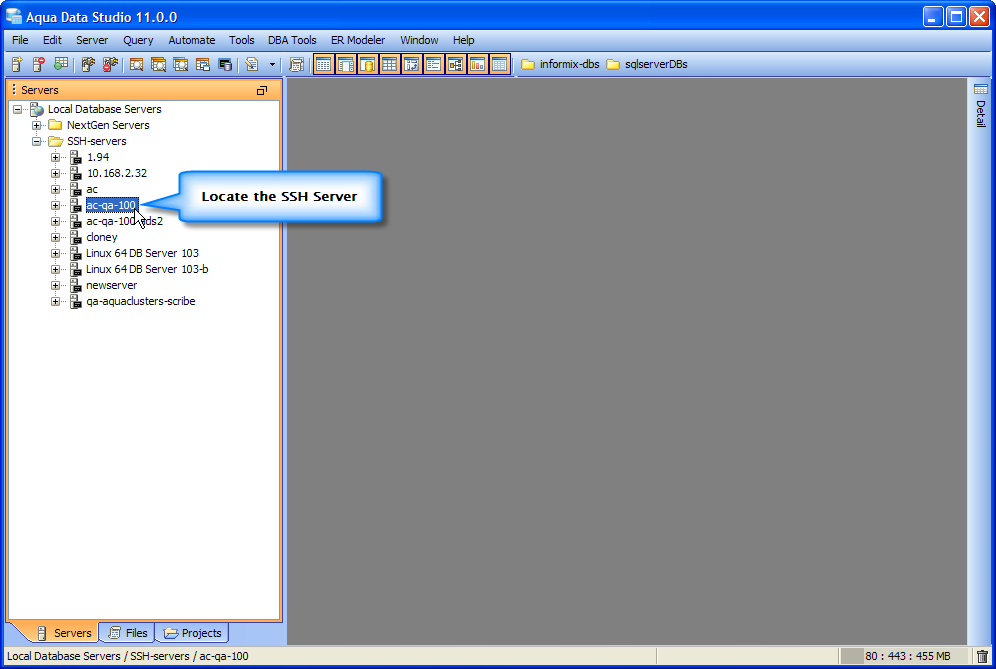
Task: Open the Server menu
Action: [92, 40]
